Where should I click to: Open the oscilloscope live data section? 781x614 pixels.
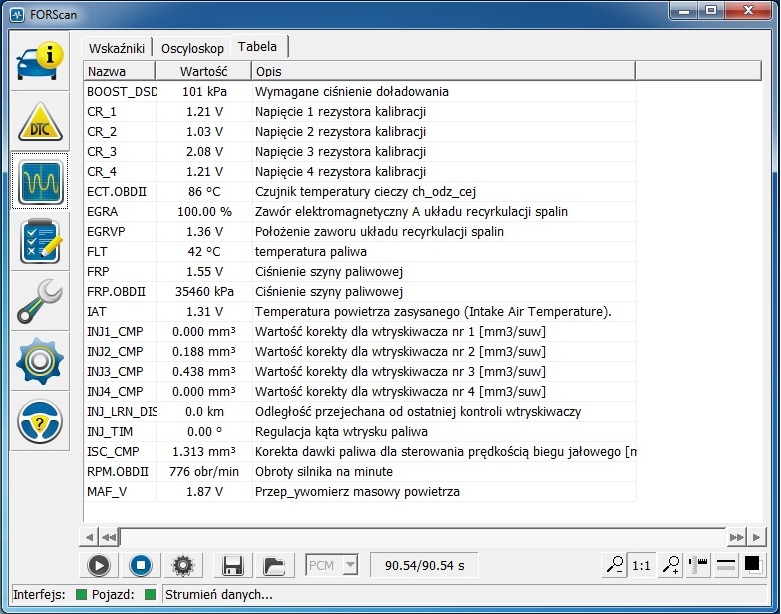pyautogui.click(x=42, y=182)
